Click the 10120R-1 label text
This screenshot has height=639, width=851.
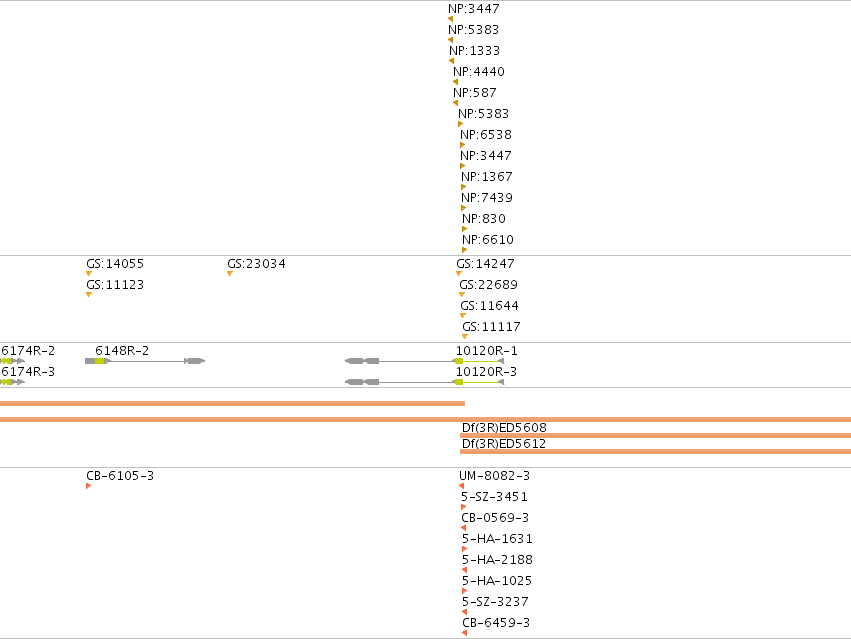[x=487, y=351]
